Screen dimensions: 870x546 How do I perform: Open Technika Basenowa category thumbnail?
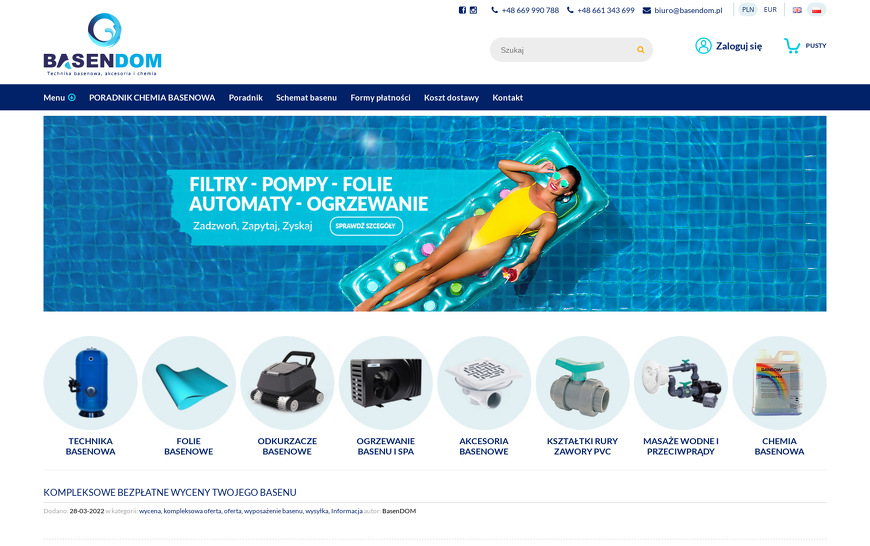90,383
